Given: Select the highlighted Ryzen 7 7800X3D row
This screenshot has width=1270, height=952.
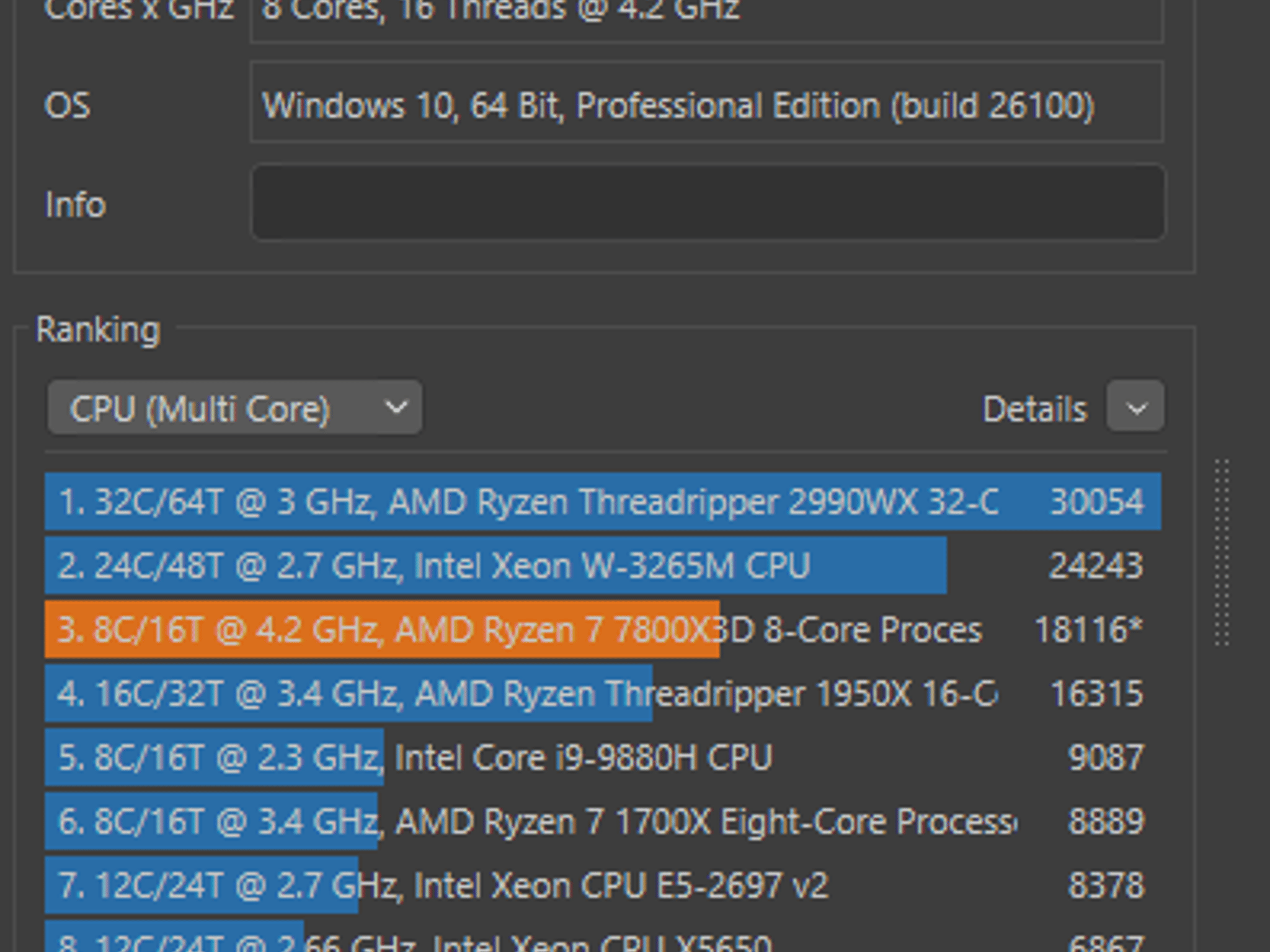Looking at the screenshot, I should click(x=603, y=629).
